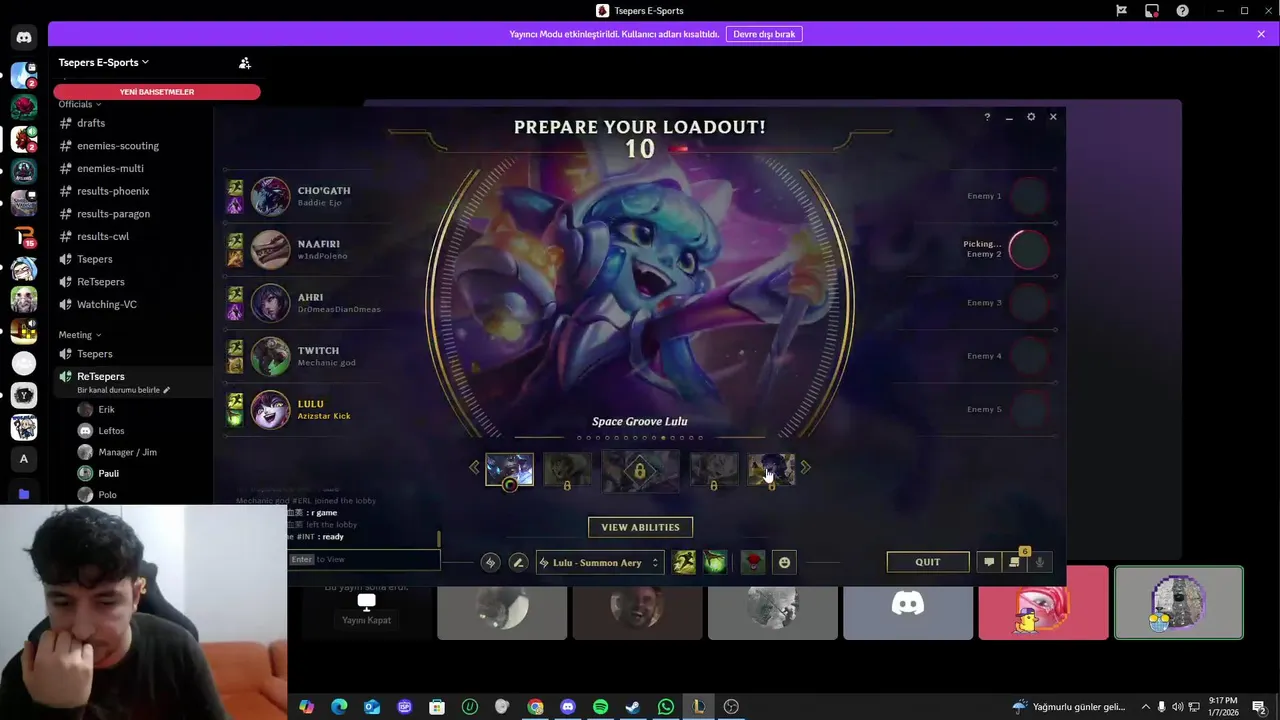This screenshot has width=1280, height=720.
Task: Open the ward skin picker icon
Action: tap(753, 563)
